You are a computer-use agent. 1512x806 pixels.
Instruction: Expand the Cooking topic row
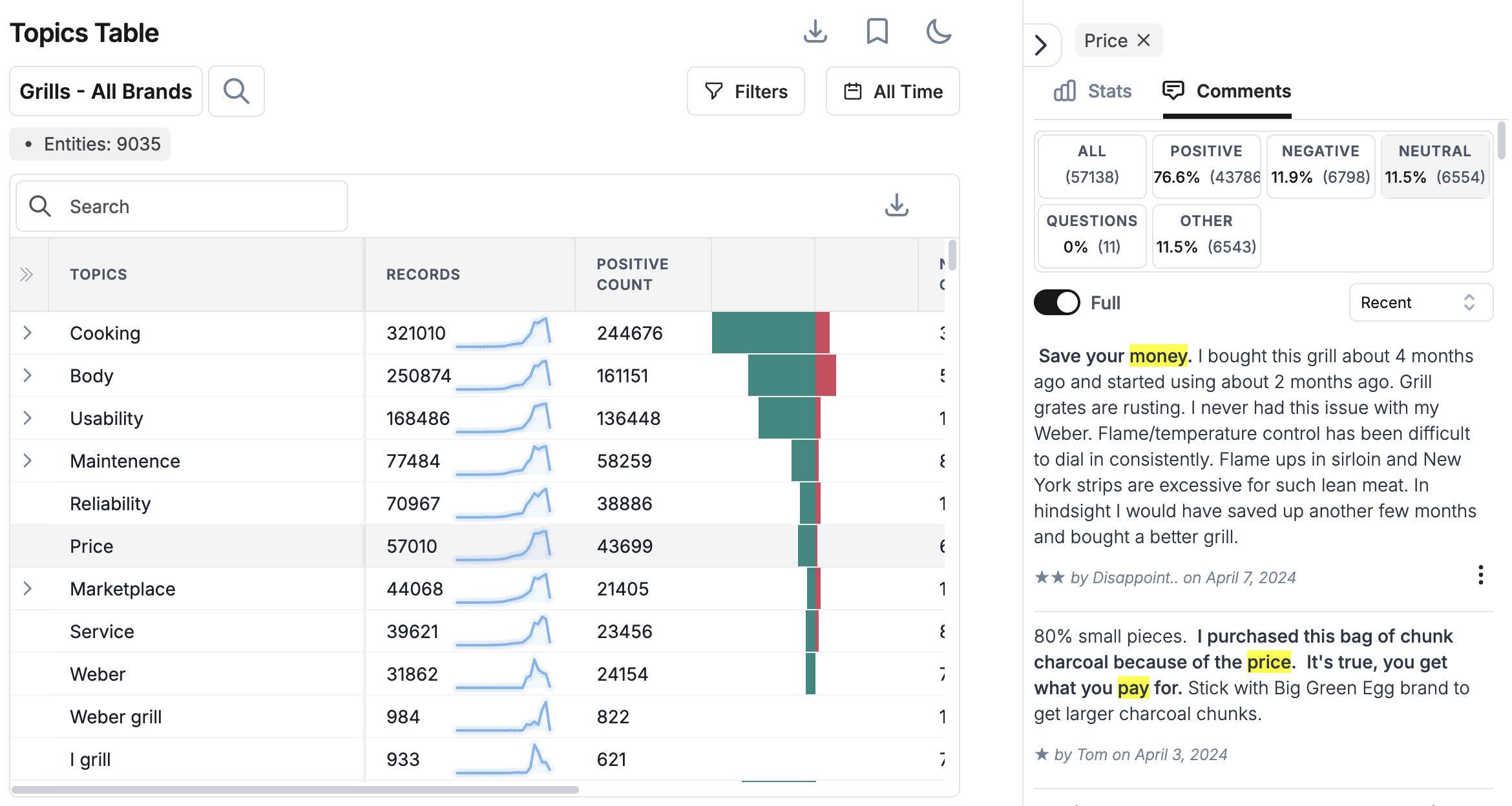pos(27,333)
